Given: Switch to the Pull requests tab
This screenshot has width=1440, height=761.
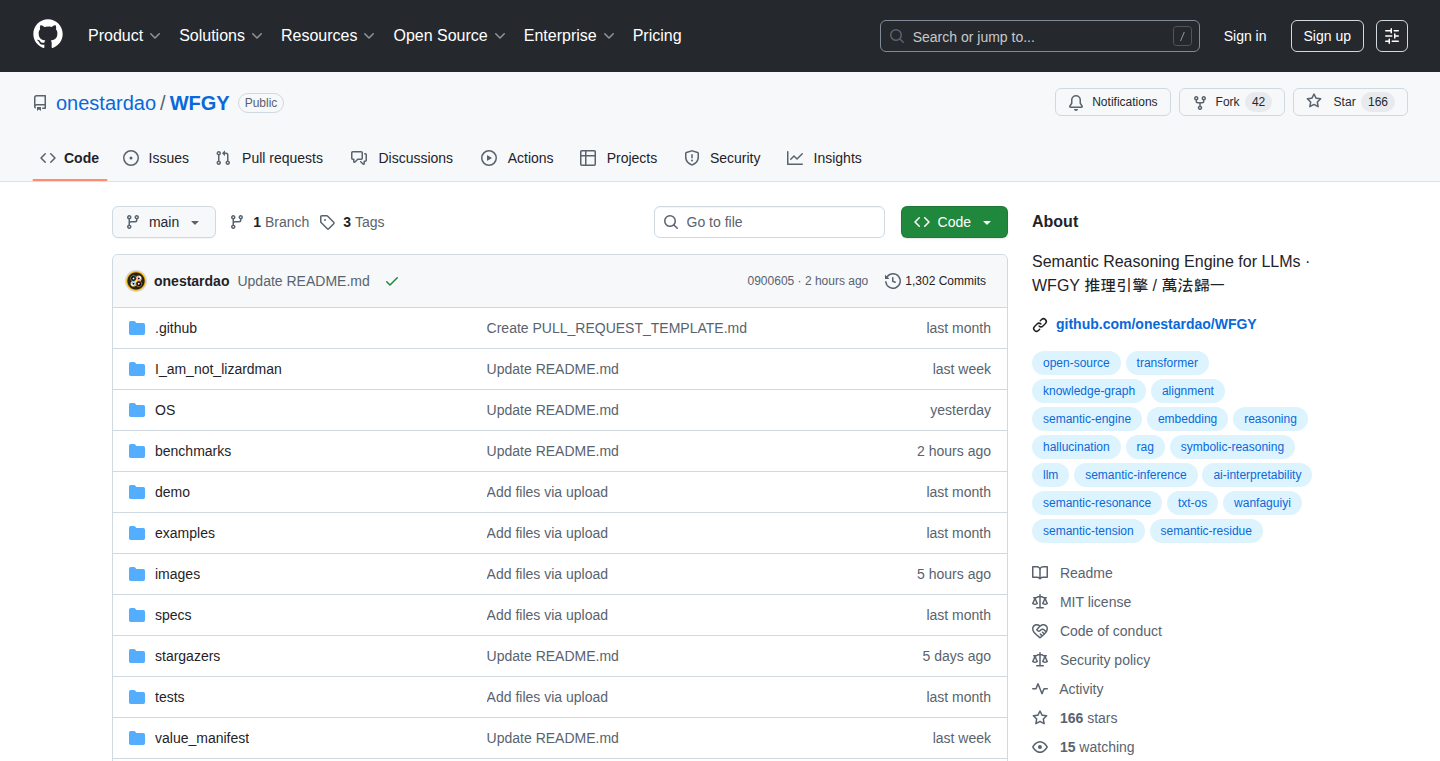Looking at the screenshot, I should [270, 158].
